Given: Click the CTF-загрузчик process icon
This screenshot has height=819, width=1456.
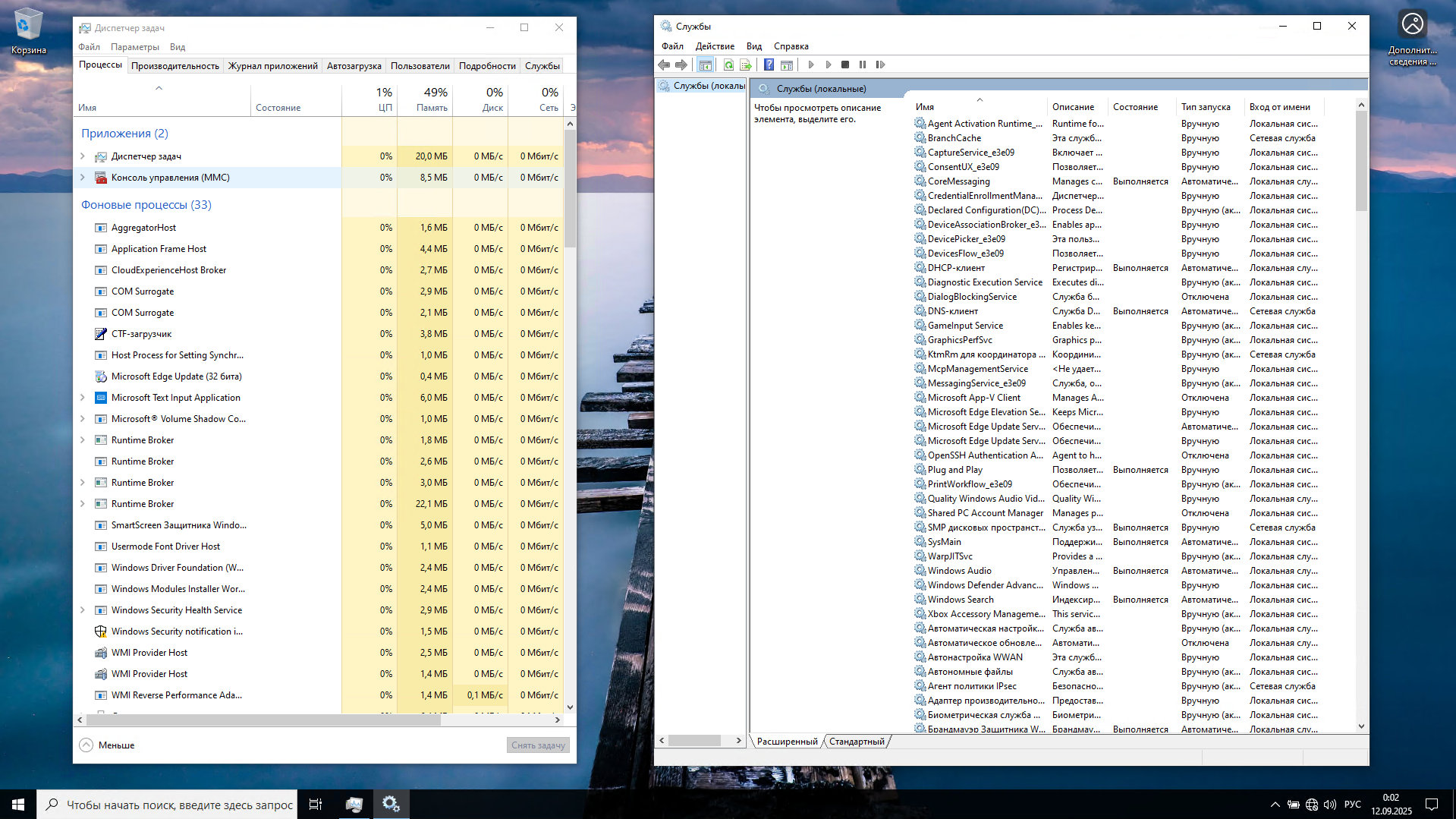Looking at the screenshot, I should (x=100, y=334).
